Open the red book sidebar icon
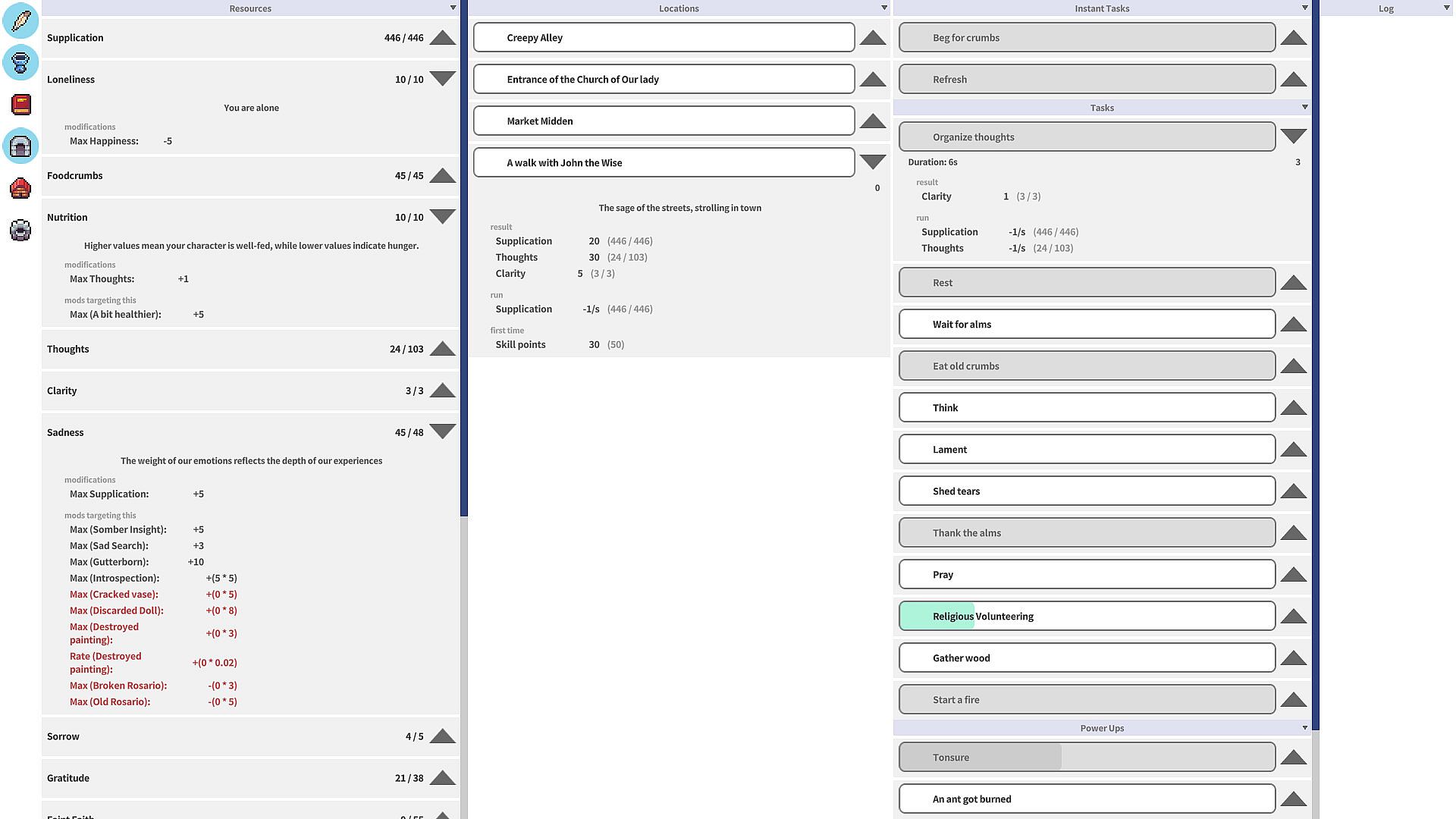Viewport: 1456px width, 819px height. tap(20, 104)
